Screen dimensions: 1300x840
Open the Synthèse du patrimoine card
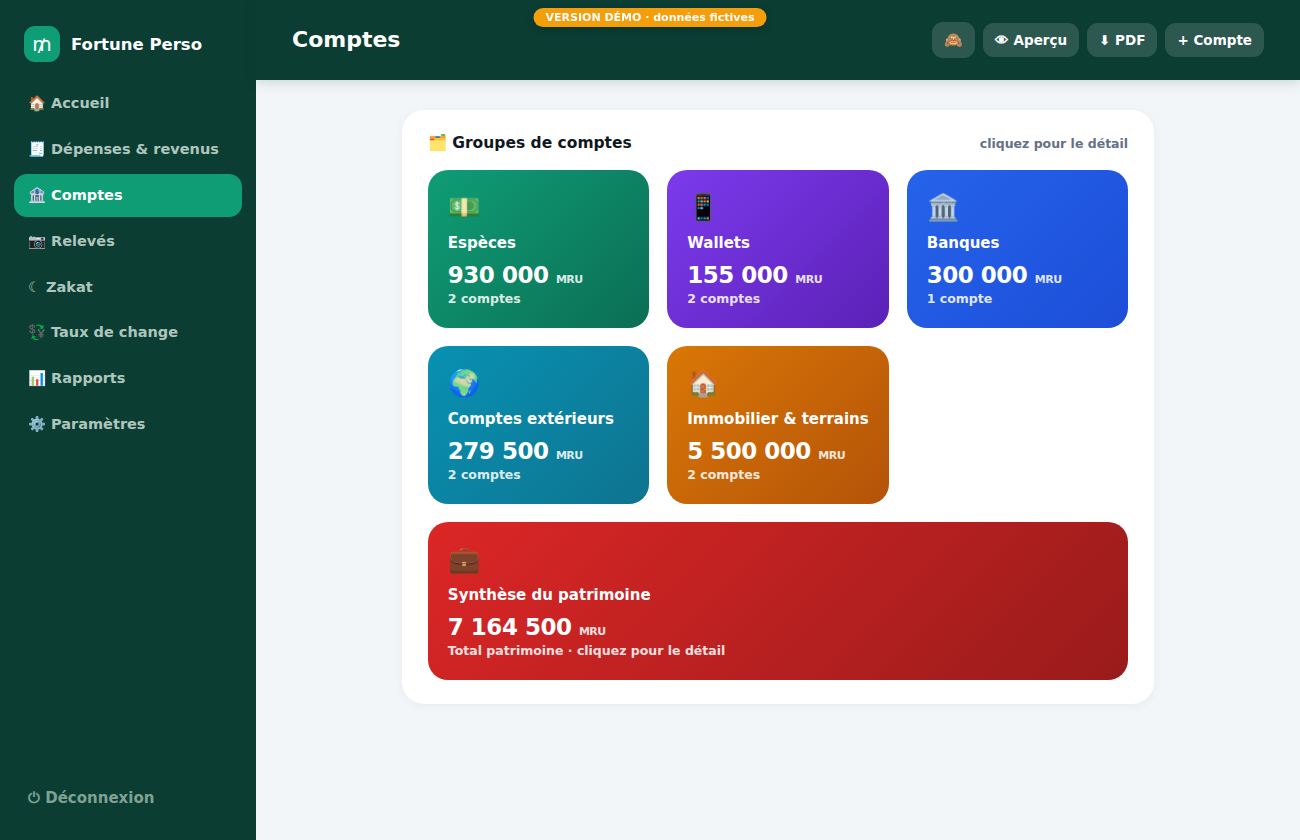(x=778, y=601)
